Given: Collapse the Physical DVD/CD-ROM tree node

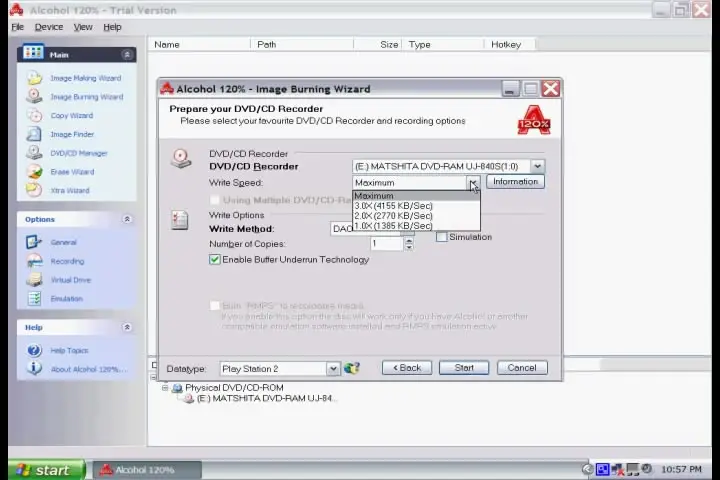Looking at the screenshot, I should coord(165,388).
